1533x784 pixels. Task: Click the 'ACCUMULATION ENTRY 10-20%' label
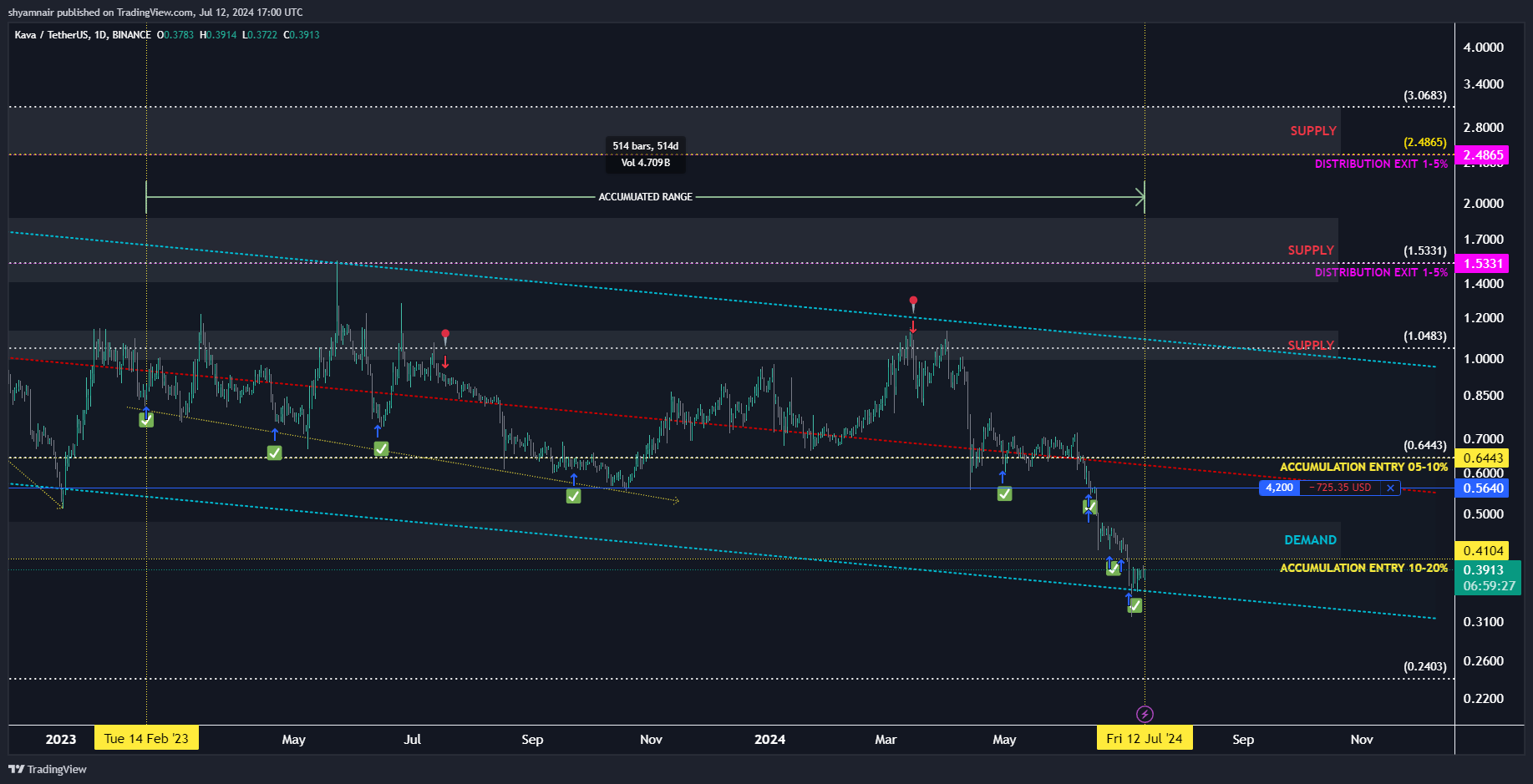pos(1364,568)
